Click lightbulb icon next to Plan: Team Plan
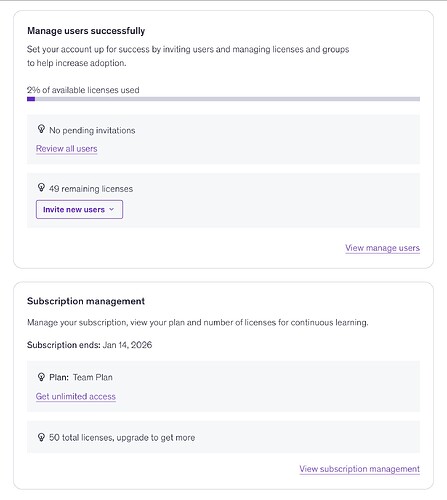 41,377
